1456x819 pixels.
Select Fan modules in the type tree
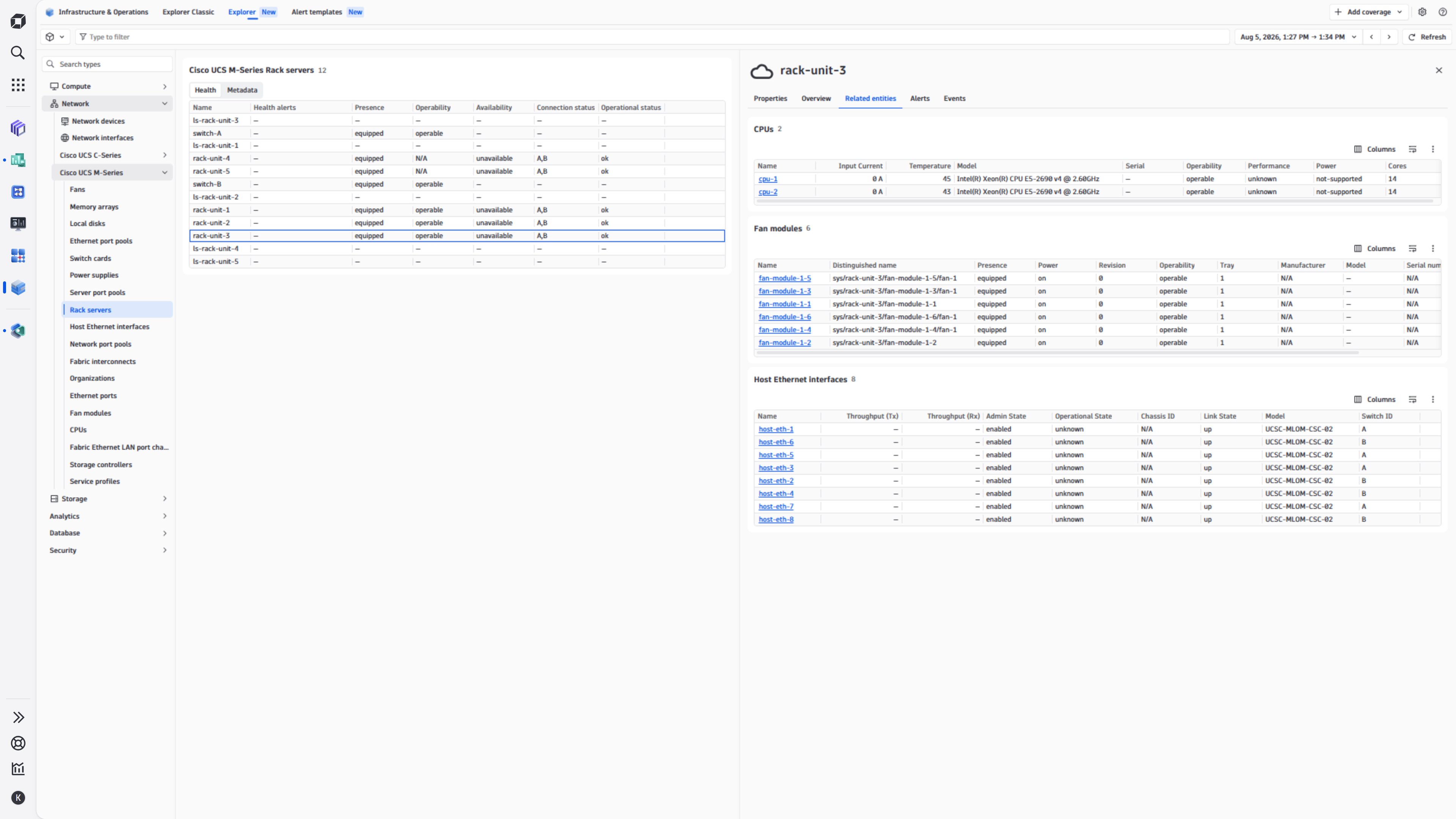(91, 413)
